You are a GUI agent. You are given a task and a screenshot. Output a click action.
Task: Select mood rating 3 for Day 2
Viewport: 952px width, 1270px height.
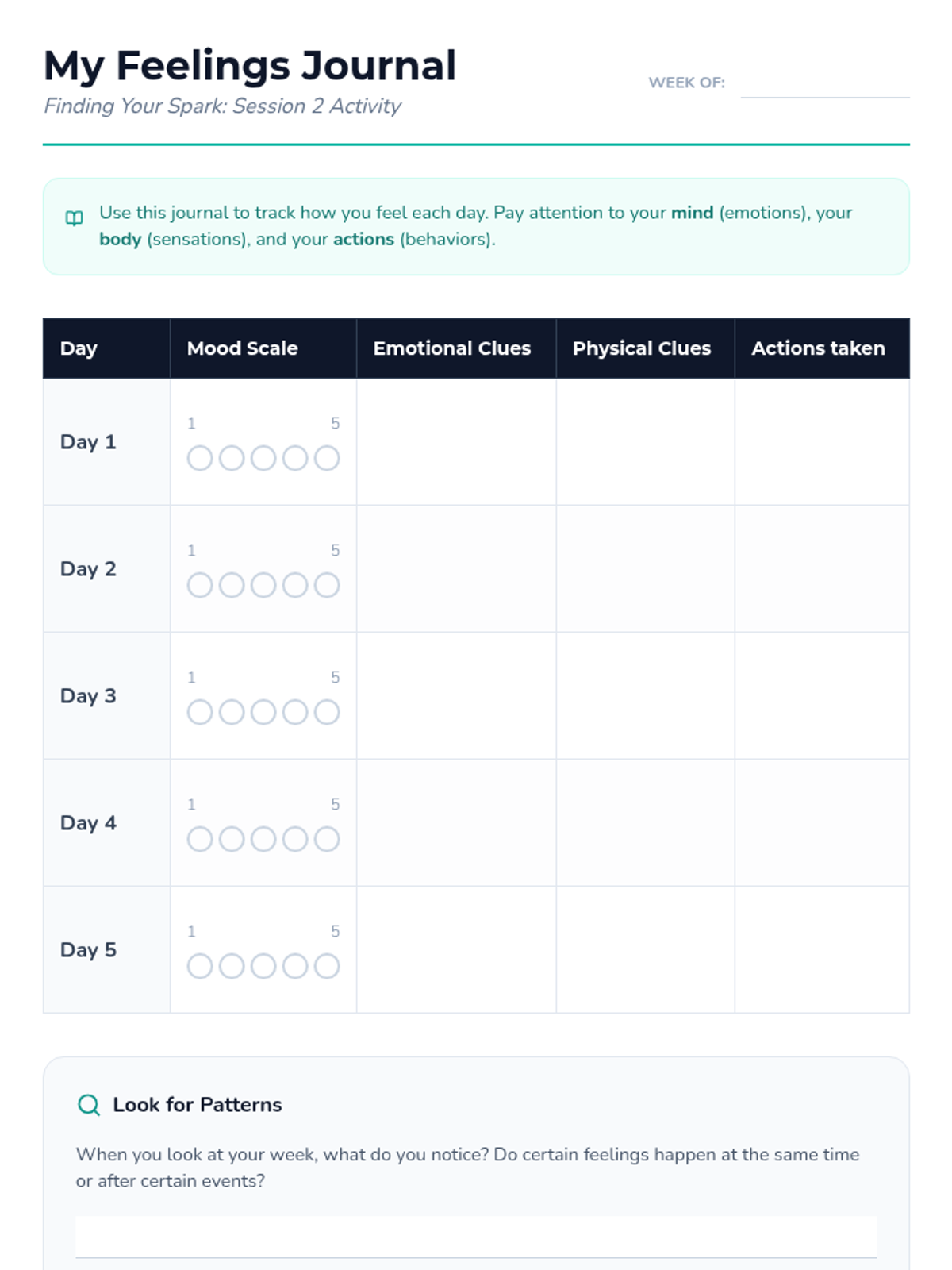[263, 585]
